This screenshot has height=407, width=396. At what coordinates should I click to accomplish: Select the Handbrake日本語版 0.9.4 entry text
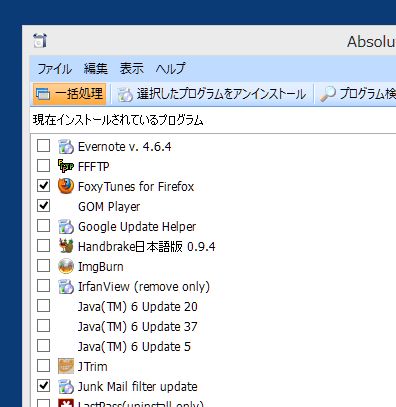click(x=147, y=247)
